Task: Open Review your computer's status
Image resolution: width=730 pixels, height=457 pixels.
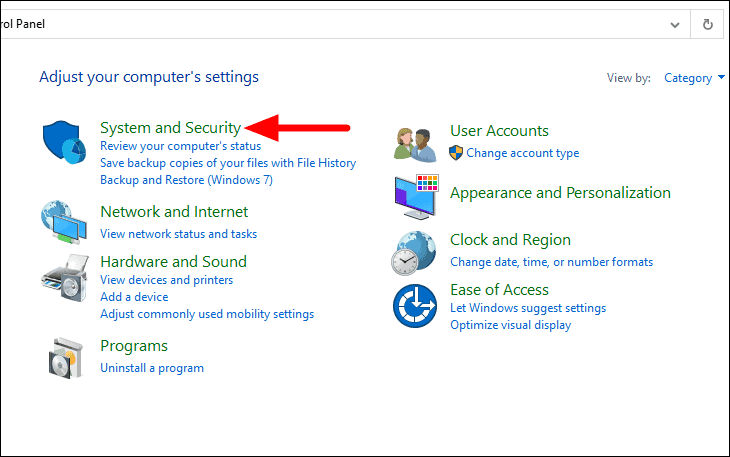Action: (x=180, y=146)
